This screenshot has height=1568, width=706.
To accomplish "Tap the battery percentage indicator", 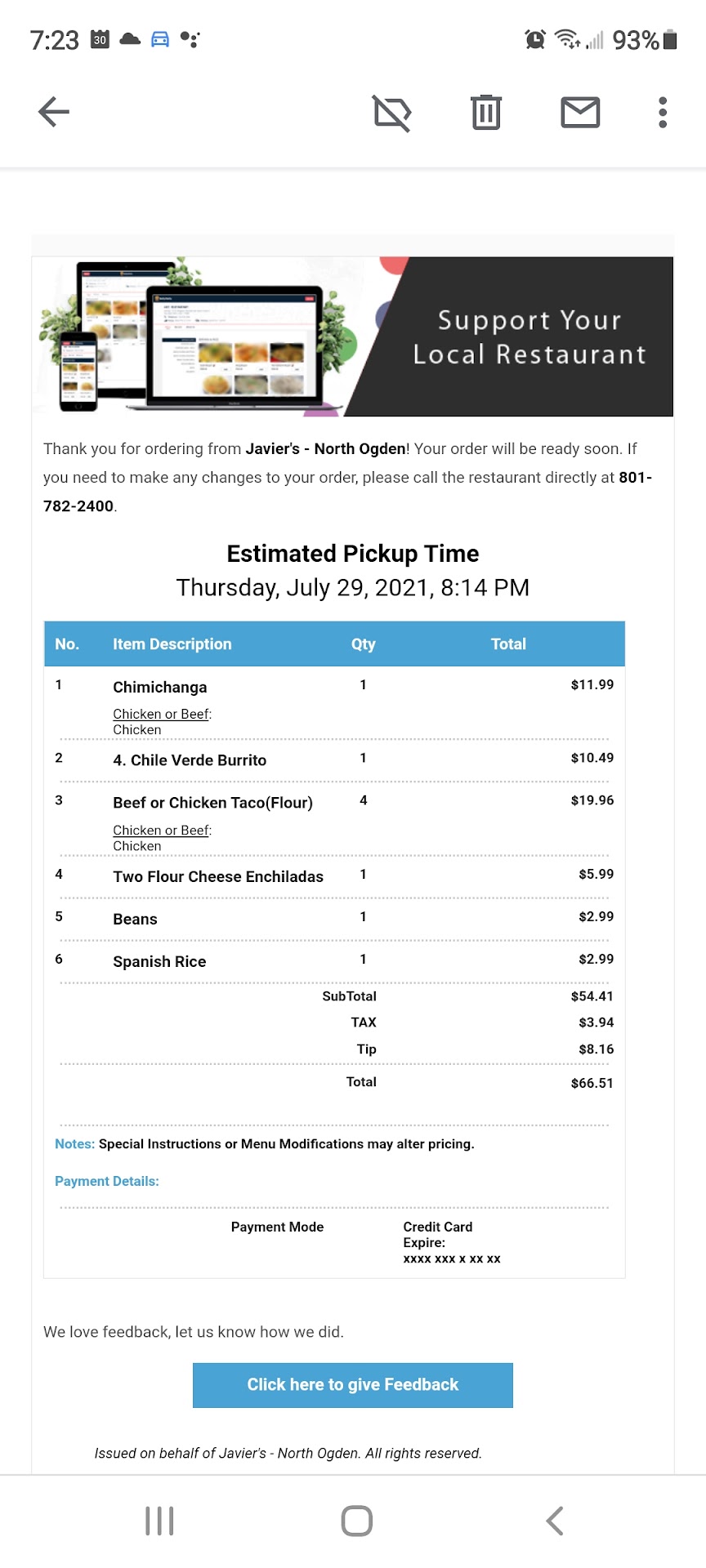I will pos(636,40).
